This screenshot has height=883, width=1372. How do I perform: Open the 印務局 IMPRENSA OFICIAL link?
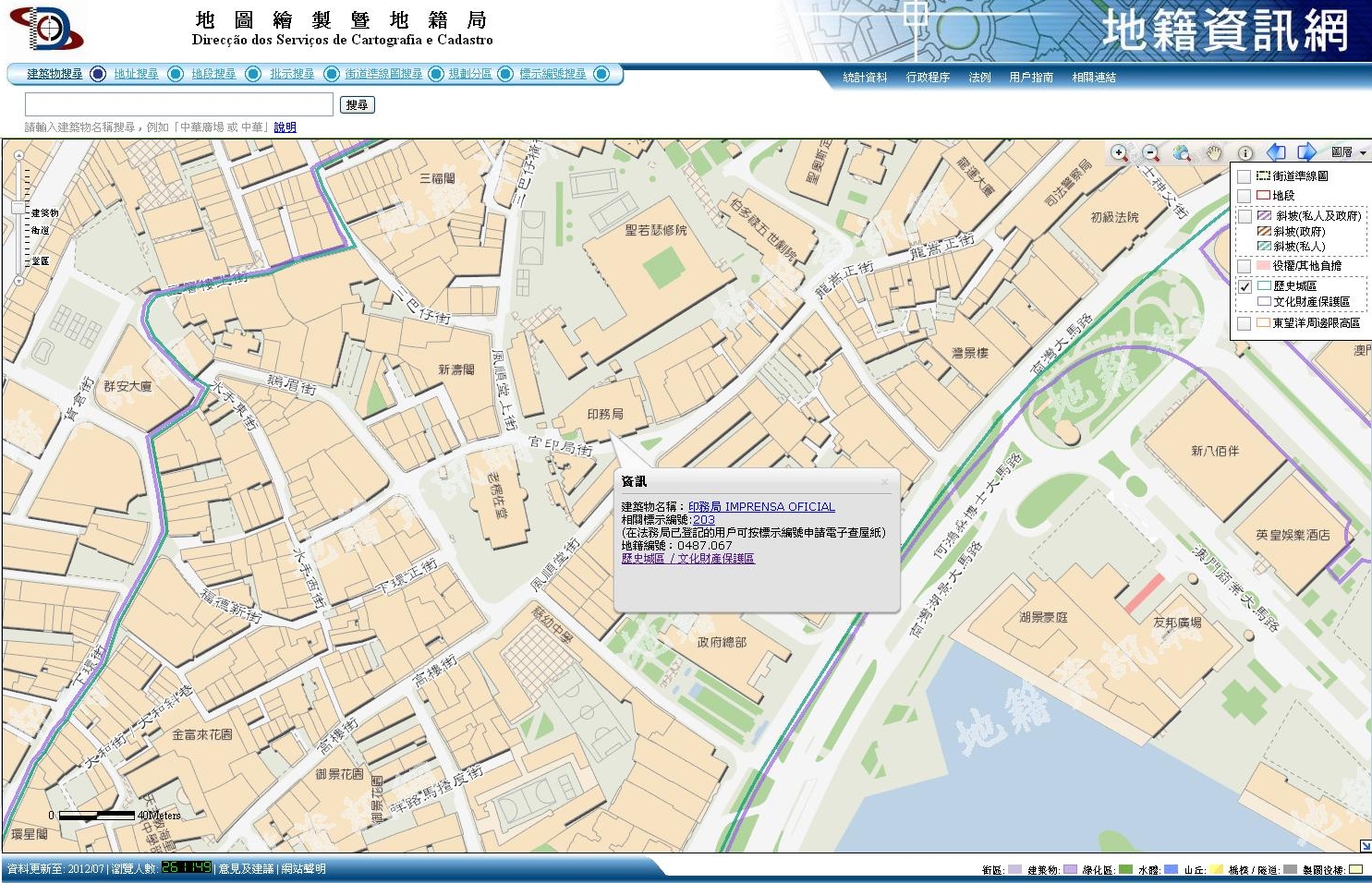761,507
